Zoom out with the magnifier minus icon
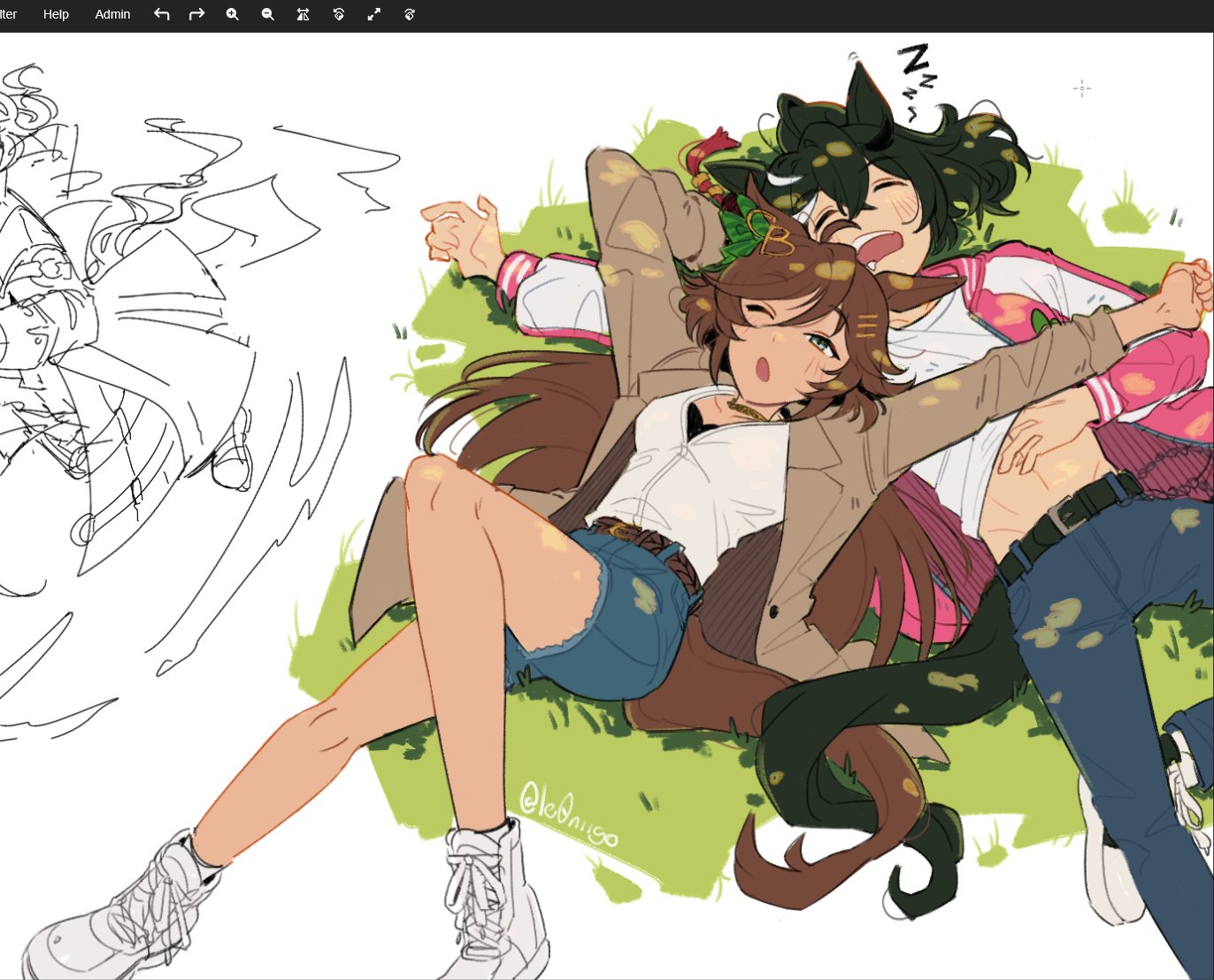This screenshot has width=1214, height=980. coord(268,14)
